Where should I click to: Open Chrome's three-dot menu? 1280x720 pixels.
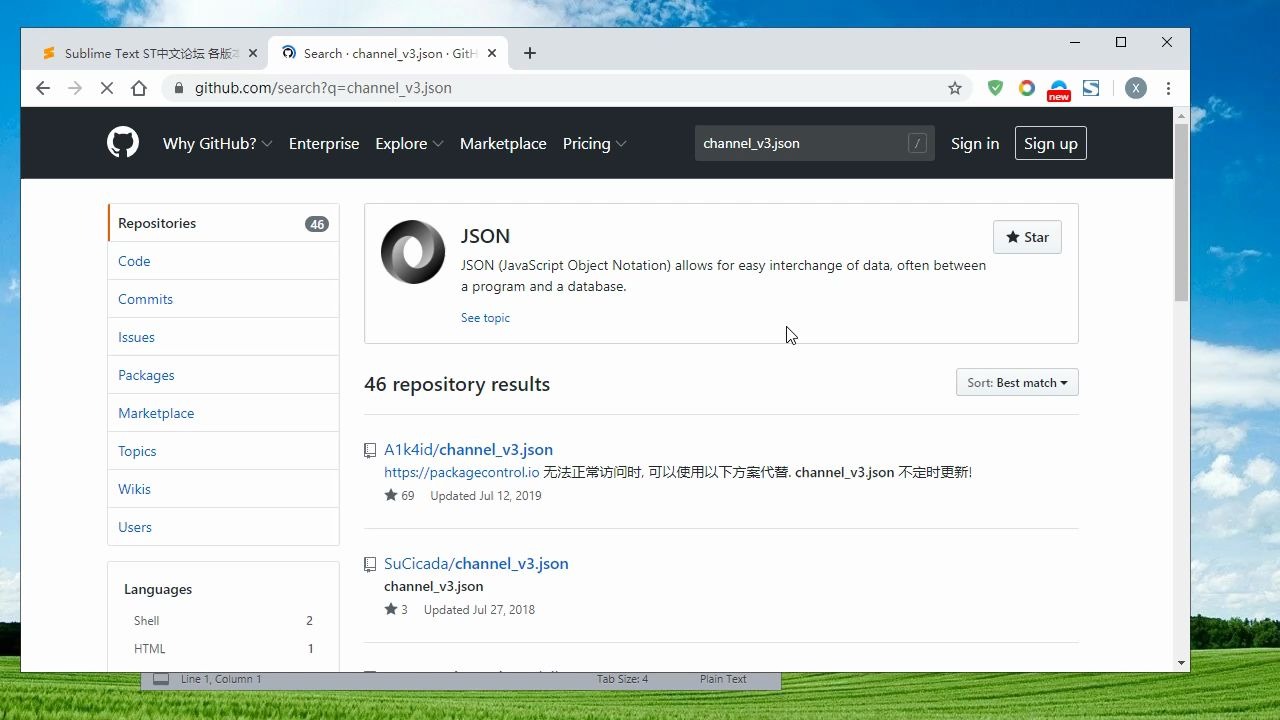tap(1168, 88)
